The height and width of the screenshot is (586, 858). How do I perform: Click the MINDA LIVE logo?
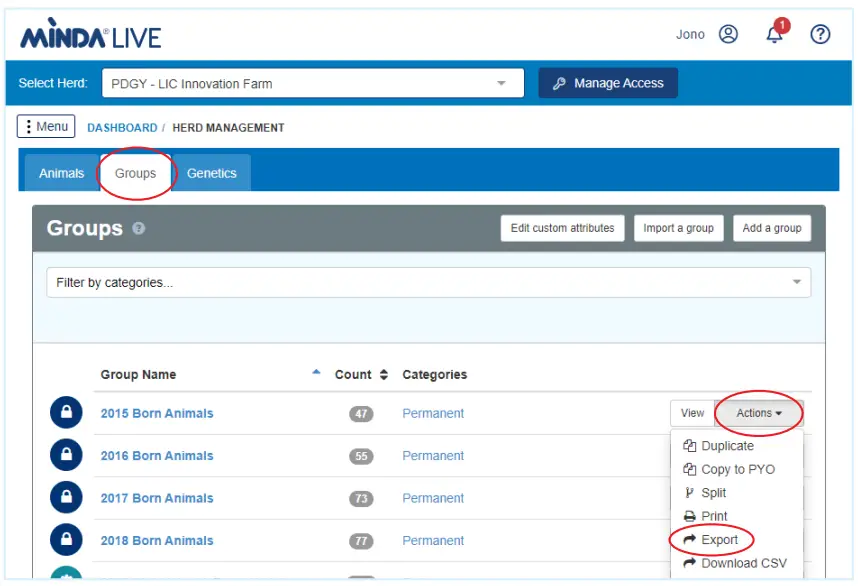[x=90, y=34]
